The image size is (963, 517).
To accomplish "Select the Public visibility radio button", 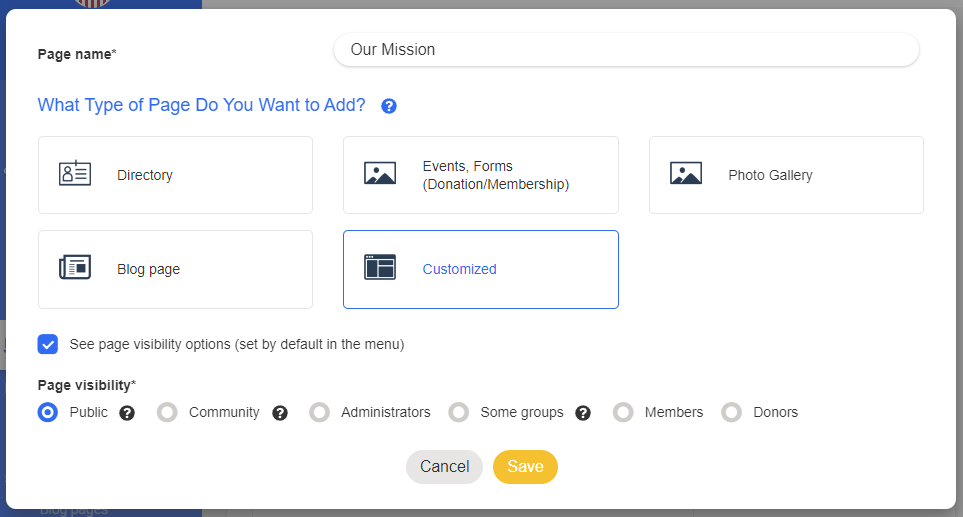I will pos(48,412).
